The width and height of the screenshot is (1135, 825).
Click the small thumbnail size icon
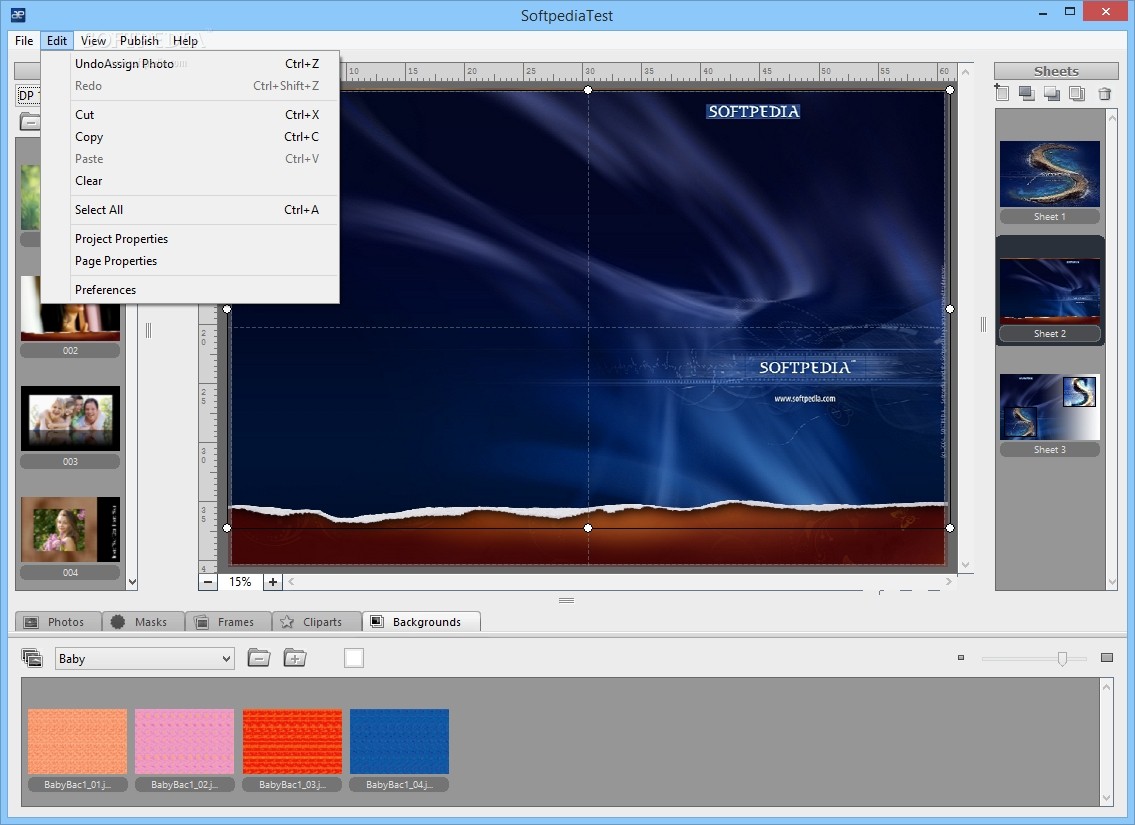coord(961,658)
